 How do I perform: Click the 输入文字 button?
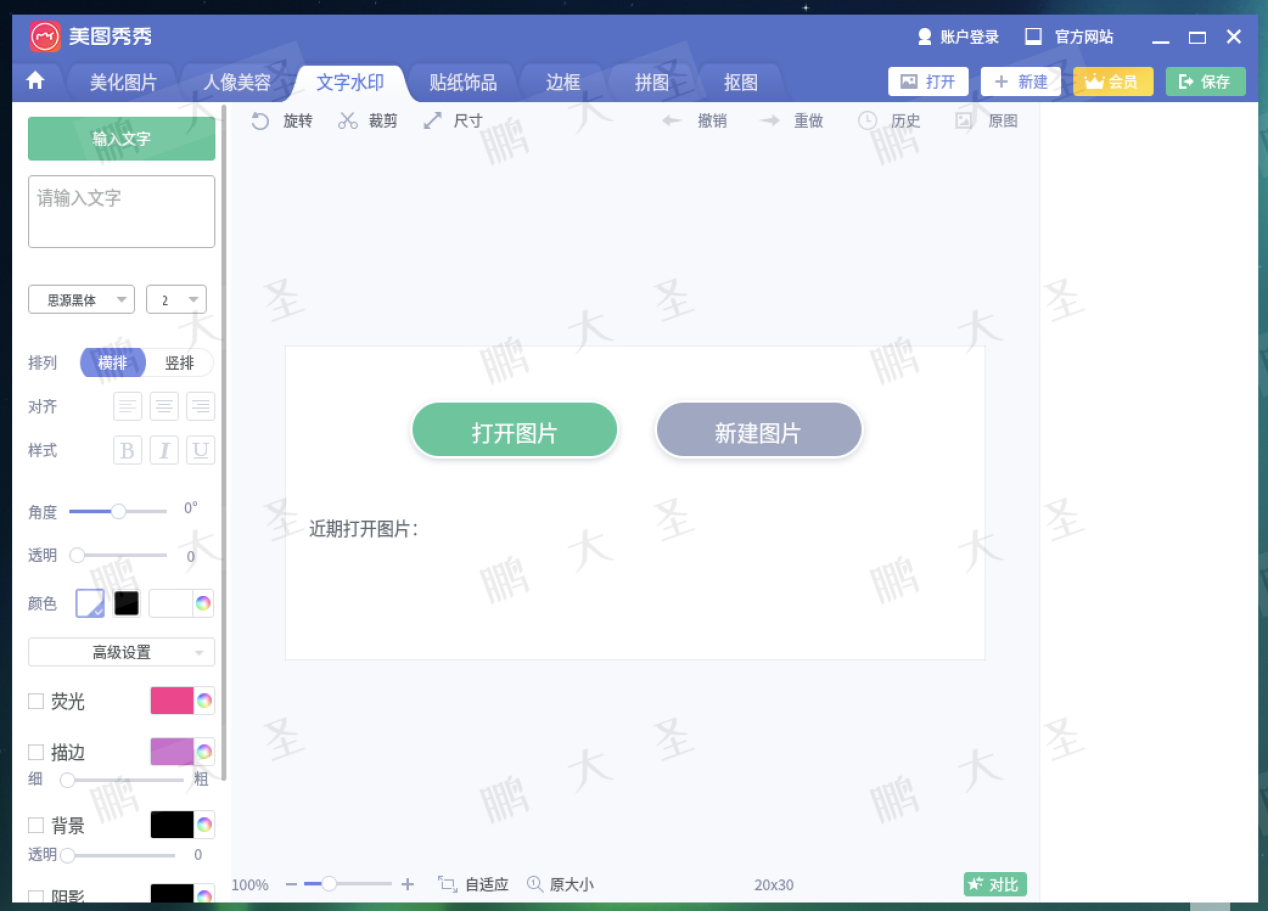tap(122, 139)
